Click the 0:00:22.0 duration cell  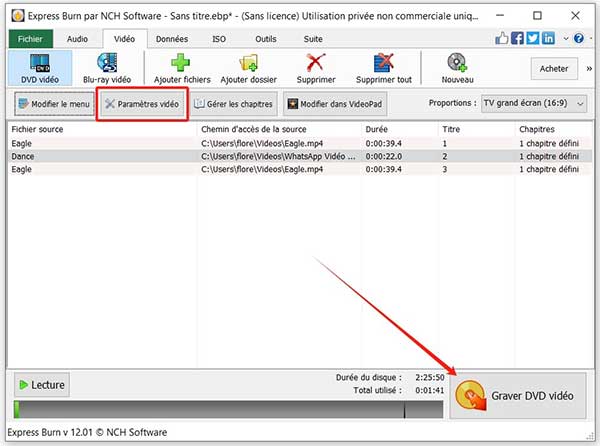pyautogui.click(x=383, y=156)
